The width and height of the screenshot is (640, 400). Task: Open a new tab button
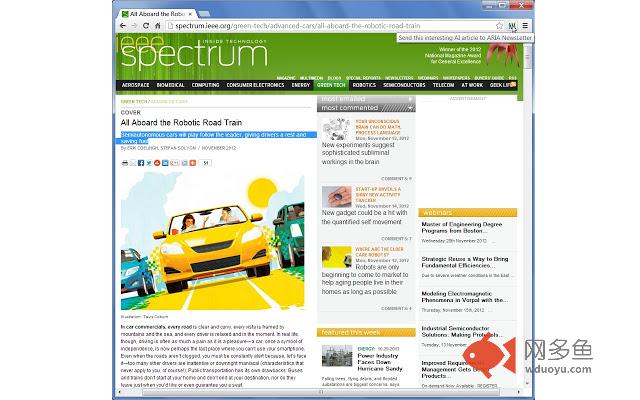(x=204, y=14)
